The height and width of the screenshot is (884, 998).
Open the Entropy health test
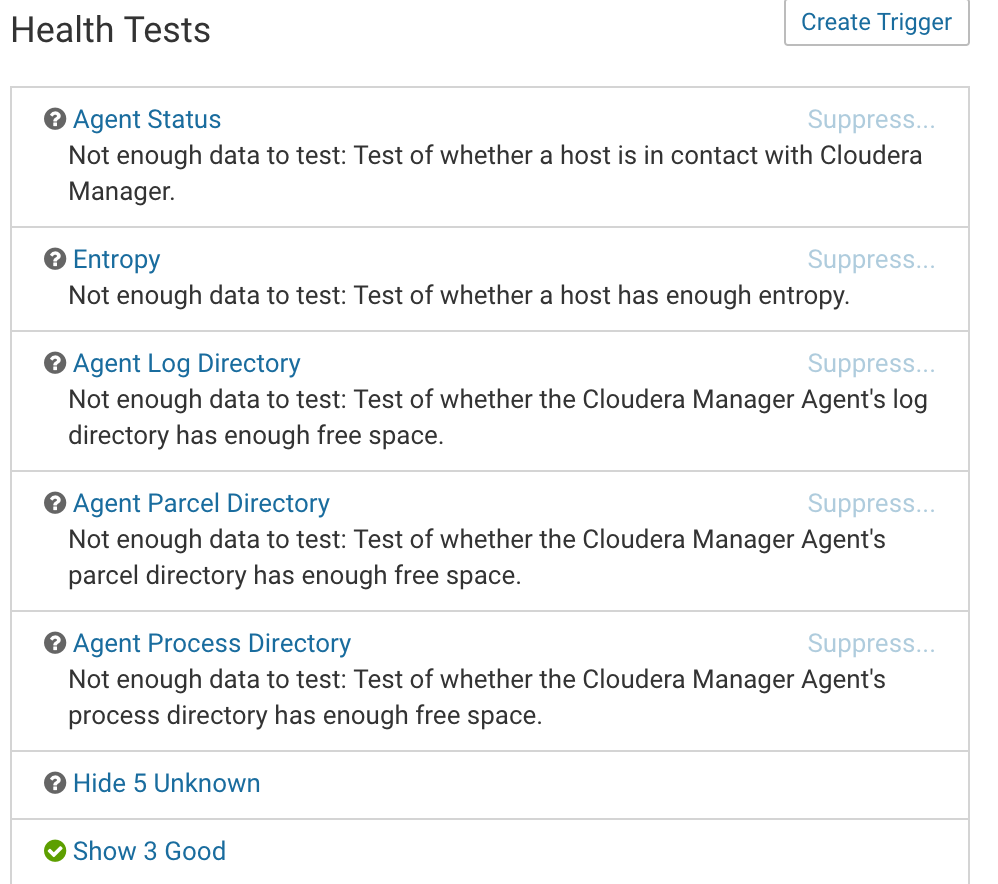click(116, 259)
